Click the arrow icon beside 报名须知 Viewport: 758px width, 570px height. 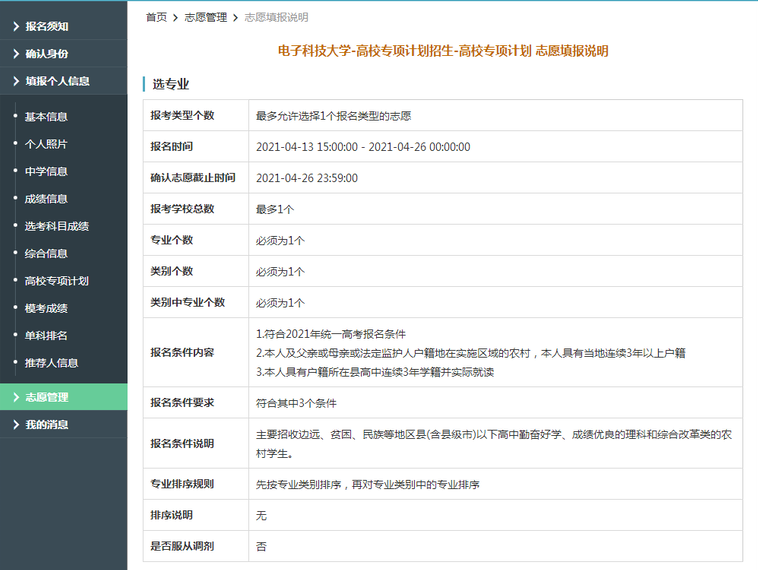pyautogui.click(x=16, y=26)
